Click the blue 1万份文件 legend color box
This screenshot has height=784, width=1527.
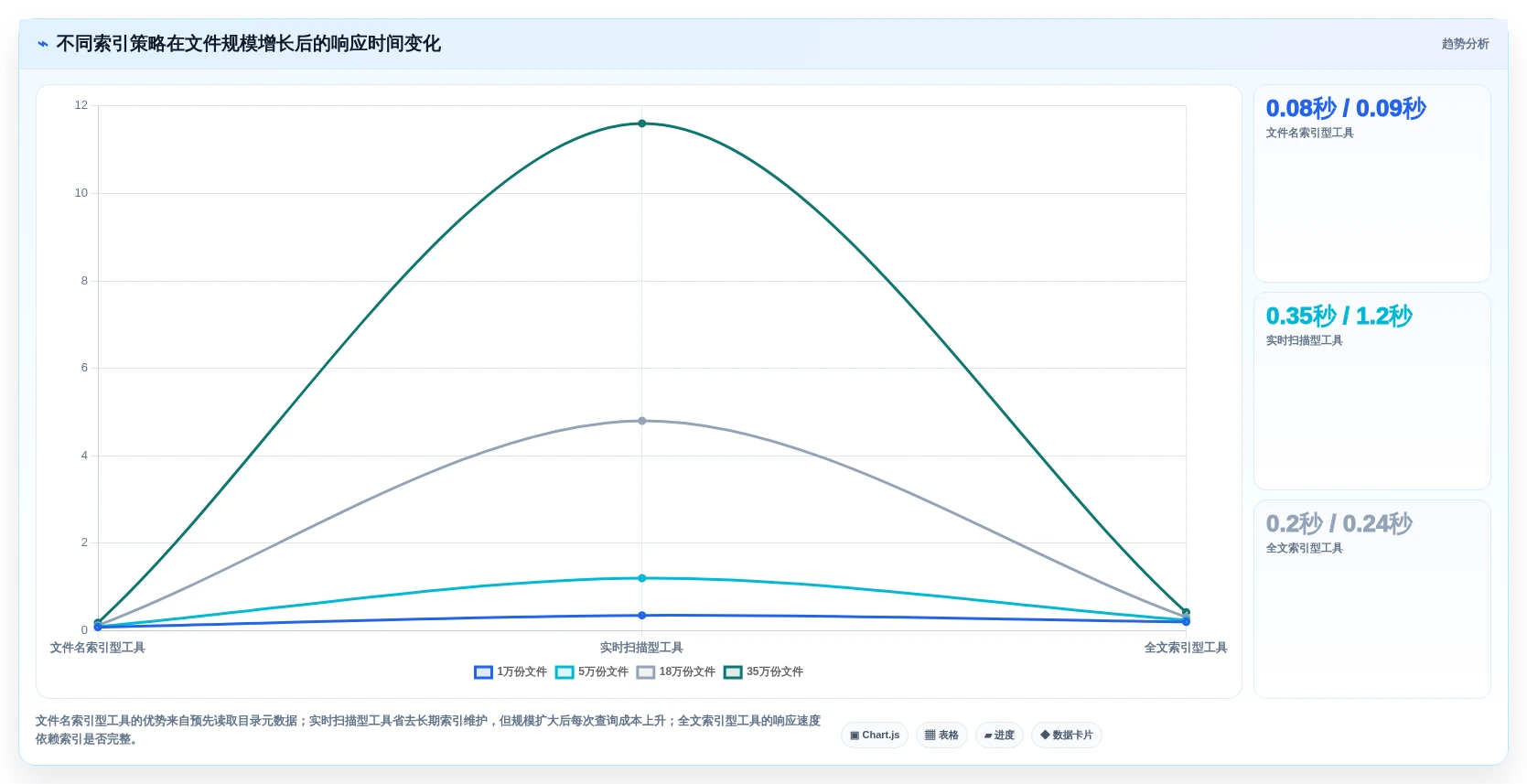point(483,672)
